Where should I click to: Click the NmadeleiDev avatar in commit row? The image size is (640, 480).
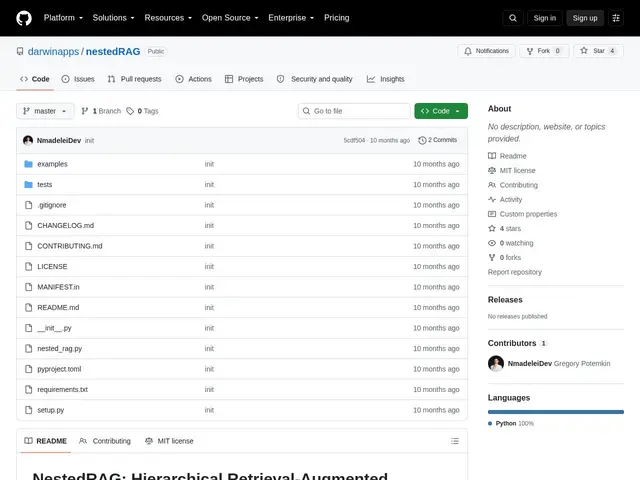pos(28,140)
